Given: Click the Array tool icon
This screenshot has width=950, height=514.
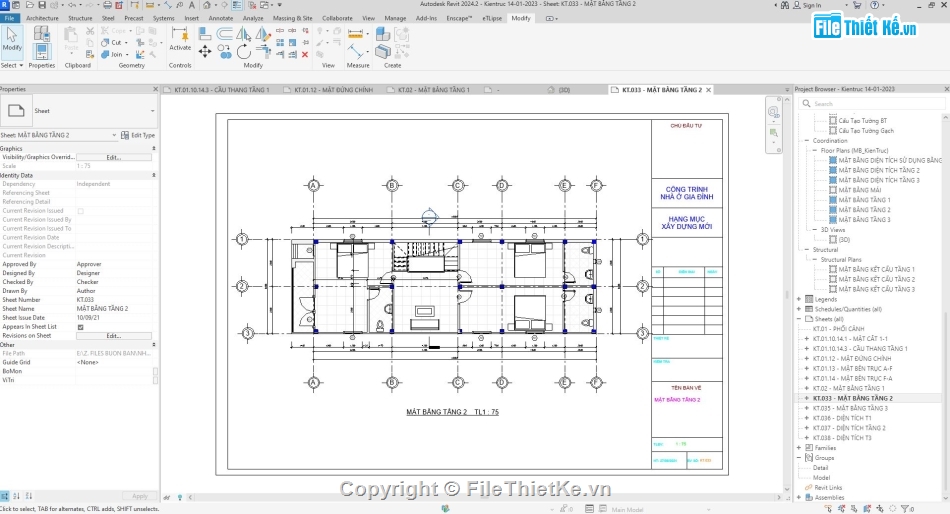Looking at the screenshot, I should [280, 42].
